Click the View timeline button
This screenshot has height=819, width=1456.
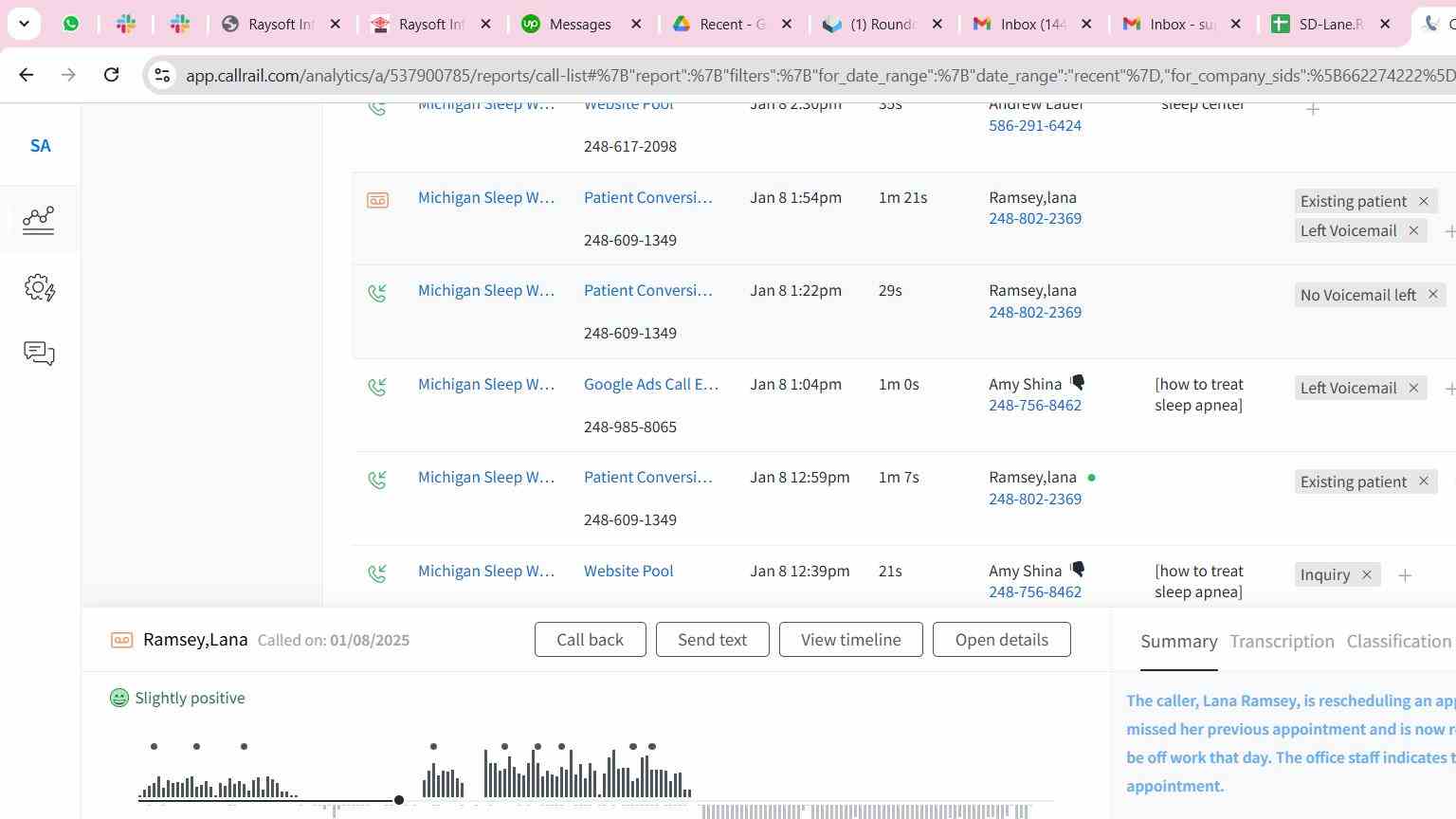point(851,640)
